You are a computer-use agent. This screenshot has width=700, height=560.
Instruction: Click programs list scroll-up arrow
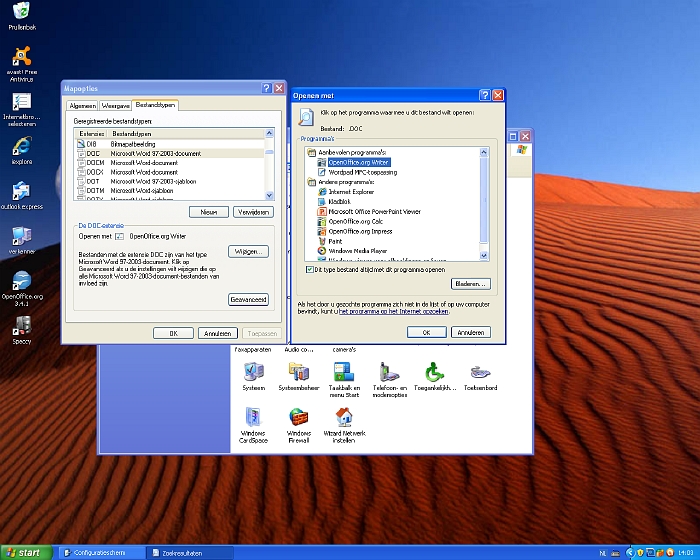484,152
